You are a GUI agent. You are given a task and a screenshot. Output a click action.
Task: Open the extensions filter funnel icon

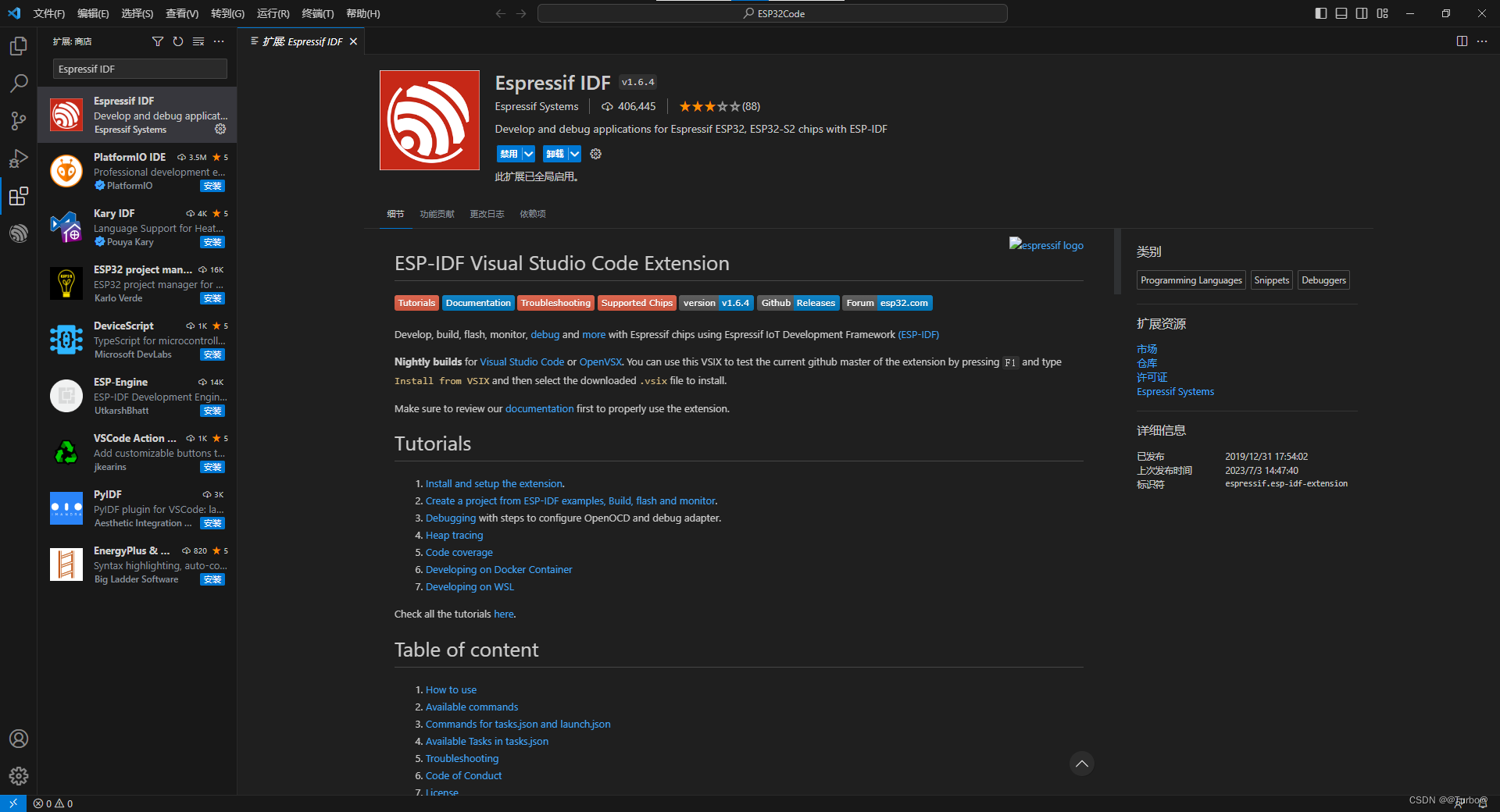[x=158, y=41]
